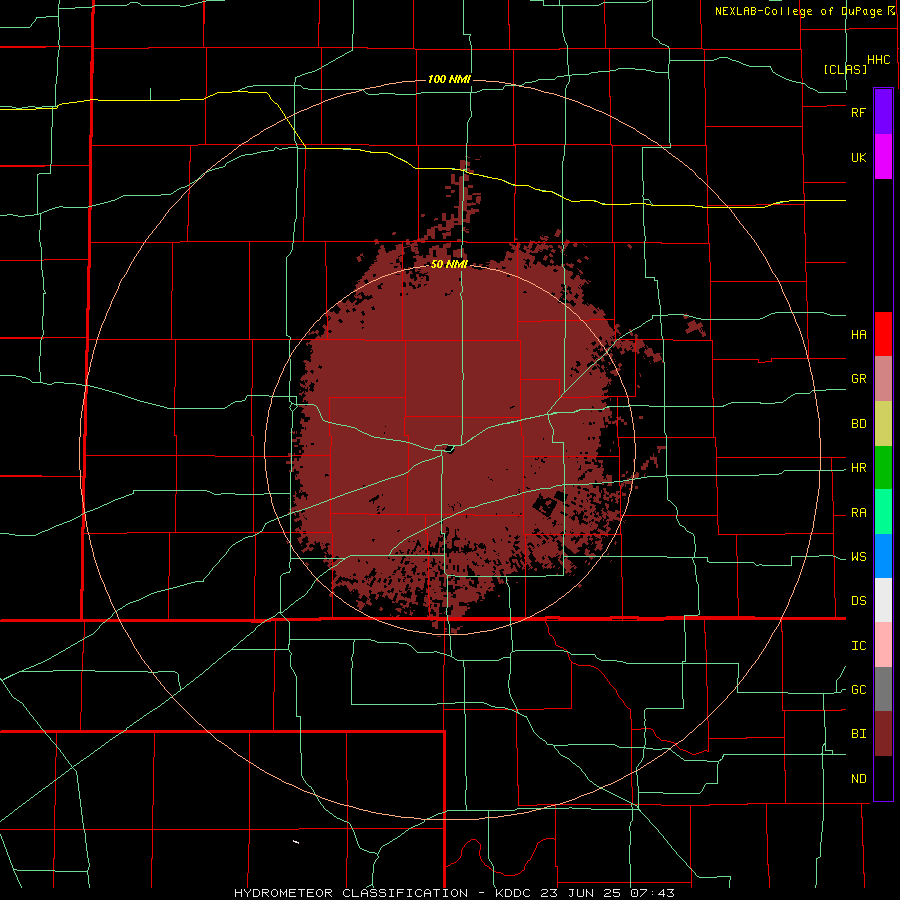Screen dimensions: 900x900
Task: Click the ND legend label
Action: click(859, 779)
